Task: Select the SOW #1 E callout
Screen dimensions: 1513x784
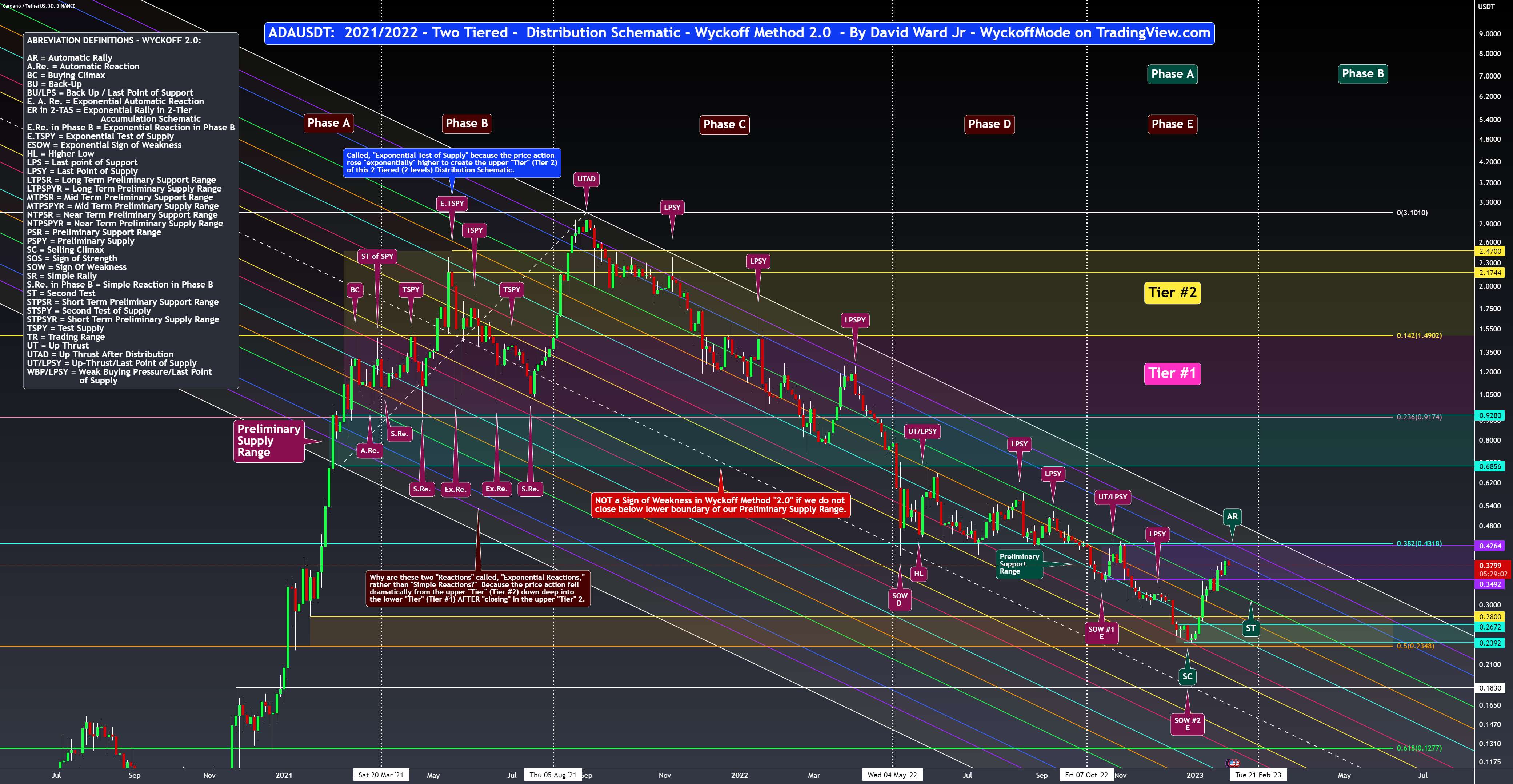Action: click(1101, 633)
